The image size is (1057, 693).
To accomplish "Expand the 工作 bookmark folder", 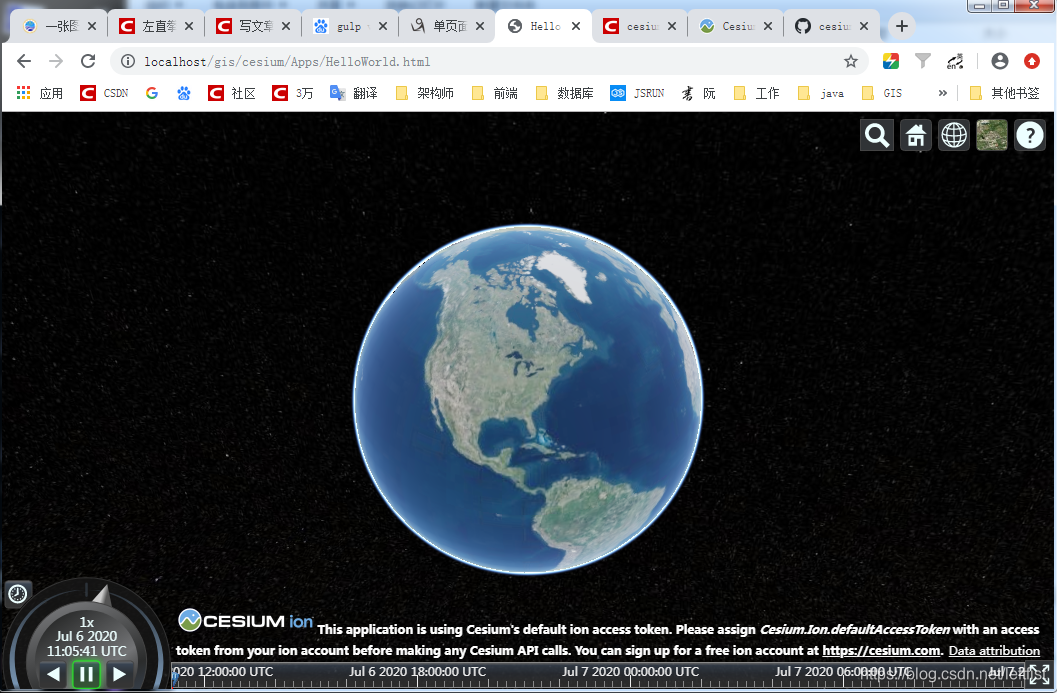I will pyautogui.click(x=756, y=93).
